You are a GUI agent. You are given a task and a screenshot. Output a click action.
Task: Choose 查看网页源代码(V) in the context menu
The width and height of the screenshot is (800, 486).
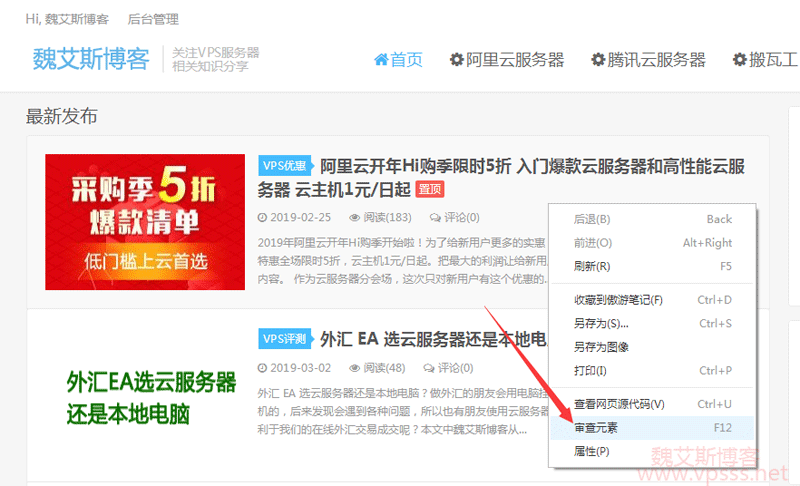(x=618, y=404)
